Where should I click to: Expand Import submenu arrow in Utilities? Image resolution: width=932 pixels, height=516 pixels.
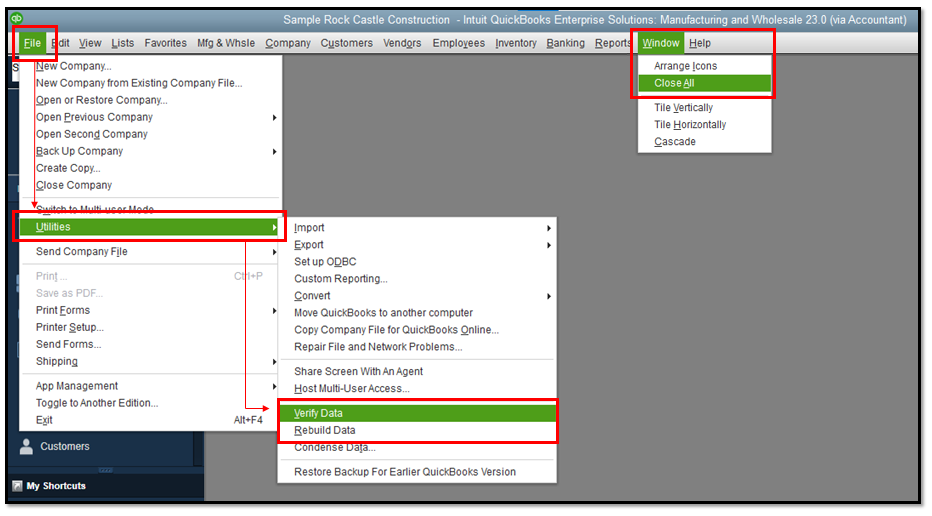549,228
